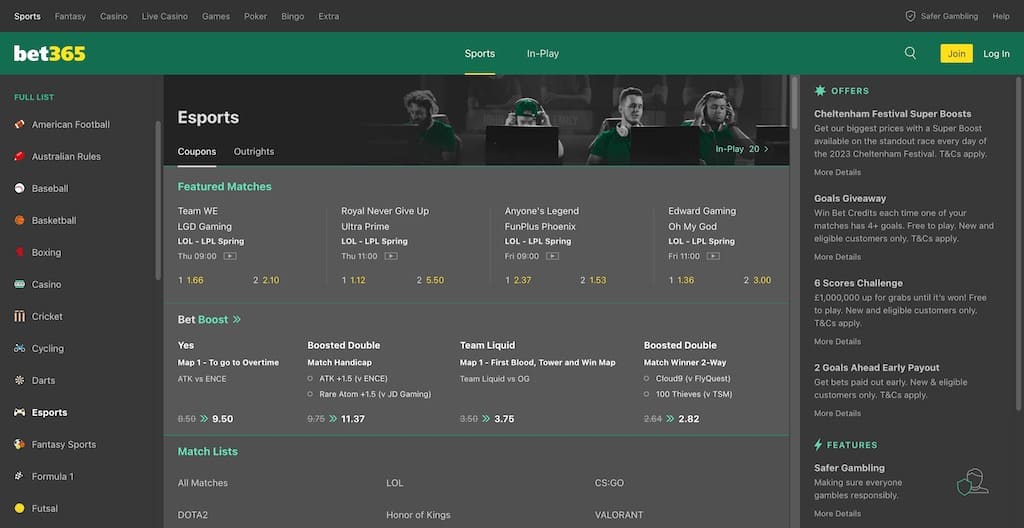Screen dimensions: 1024x528
Task: Bet on Oh My God at 3.00
Action: pos(758,280)
